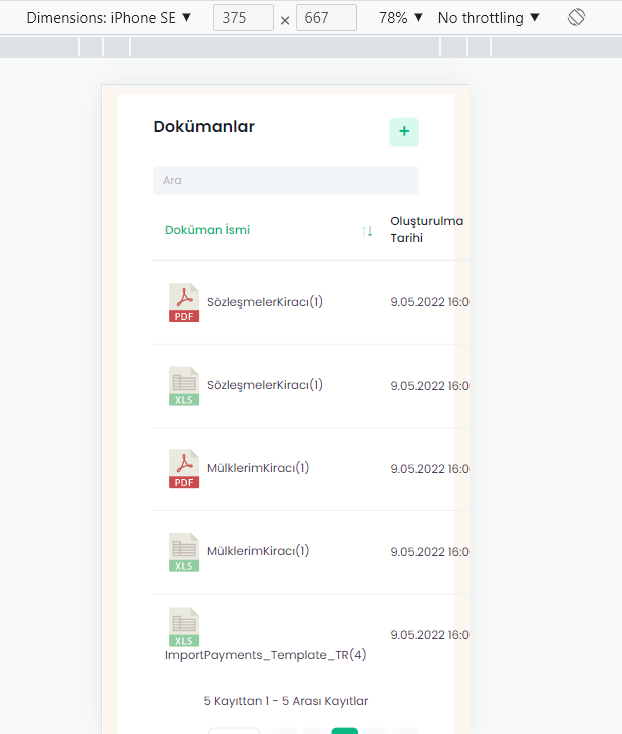The image size is (622, 734).
Task: Open the SözleşmelerKiracı(1) XLS document name
Action: click(264, 385)
